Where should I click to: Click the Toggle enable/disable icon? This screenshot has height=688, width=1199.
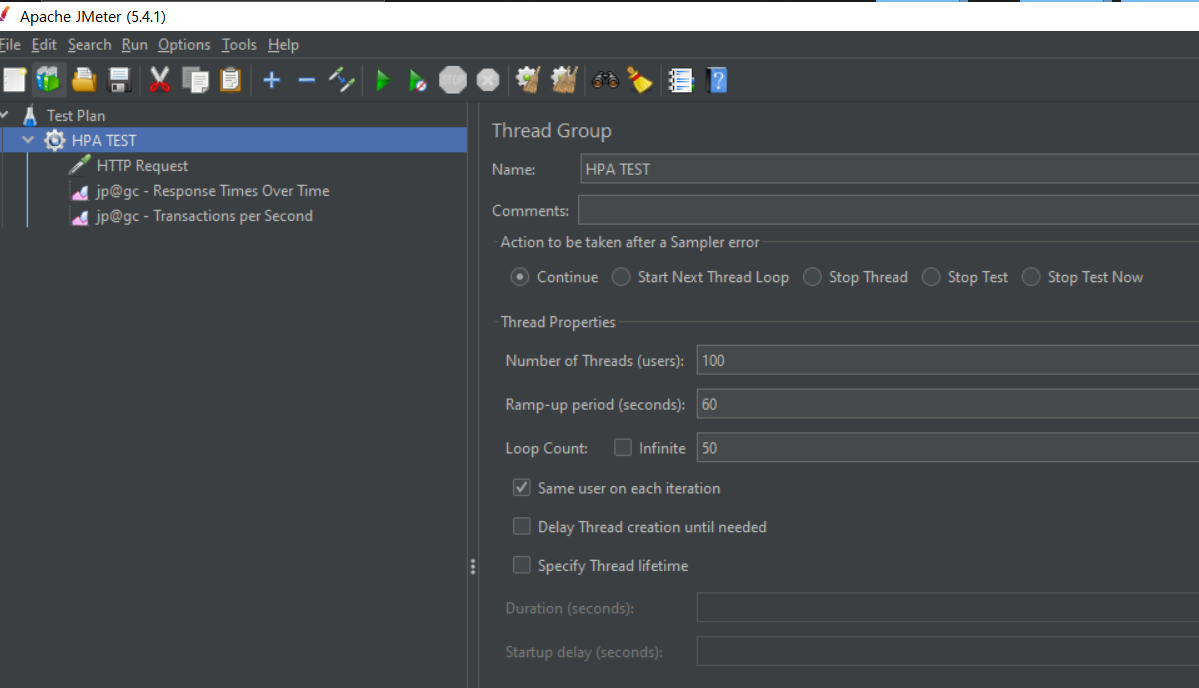click(341, 80)
